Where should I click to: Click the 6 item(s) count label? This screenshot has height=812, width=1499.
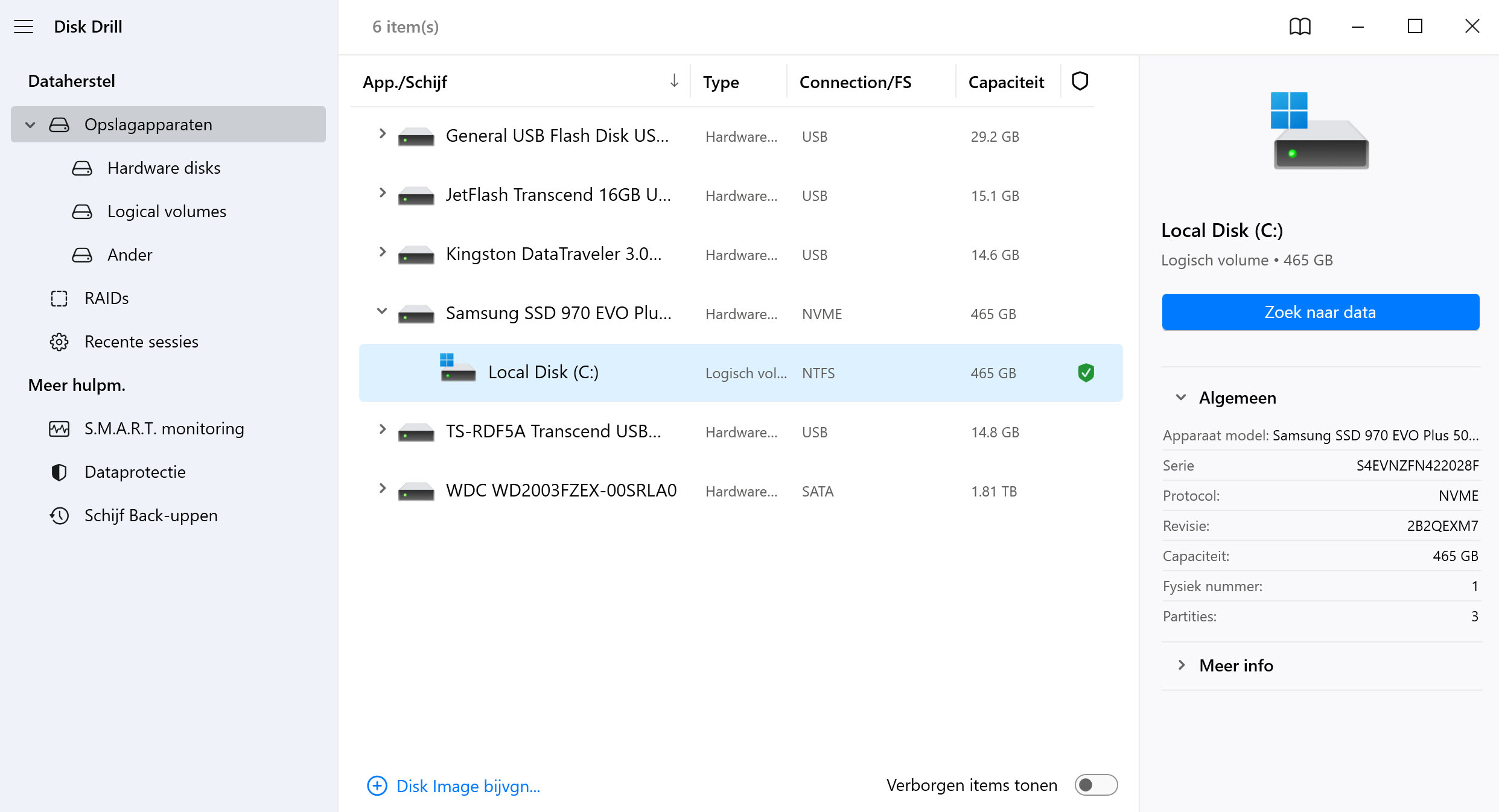[x=406, y=27]
